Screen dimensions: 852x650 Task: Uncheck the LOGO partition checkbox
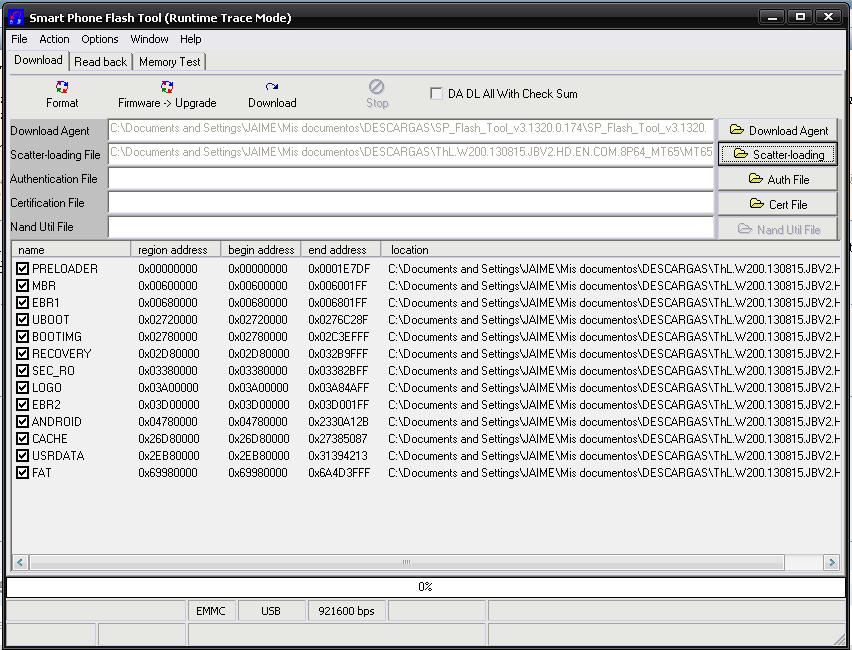[x=22, y=388]
